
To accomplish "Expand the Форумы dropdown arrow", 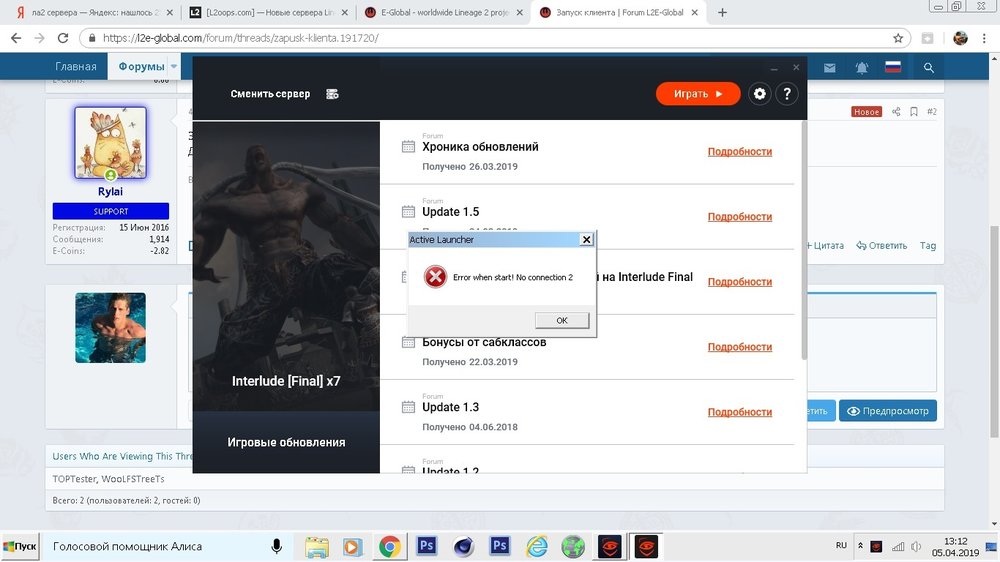I will point(174,67).
